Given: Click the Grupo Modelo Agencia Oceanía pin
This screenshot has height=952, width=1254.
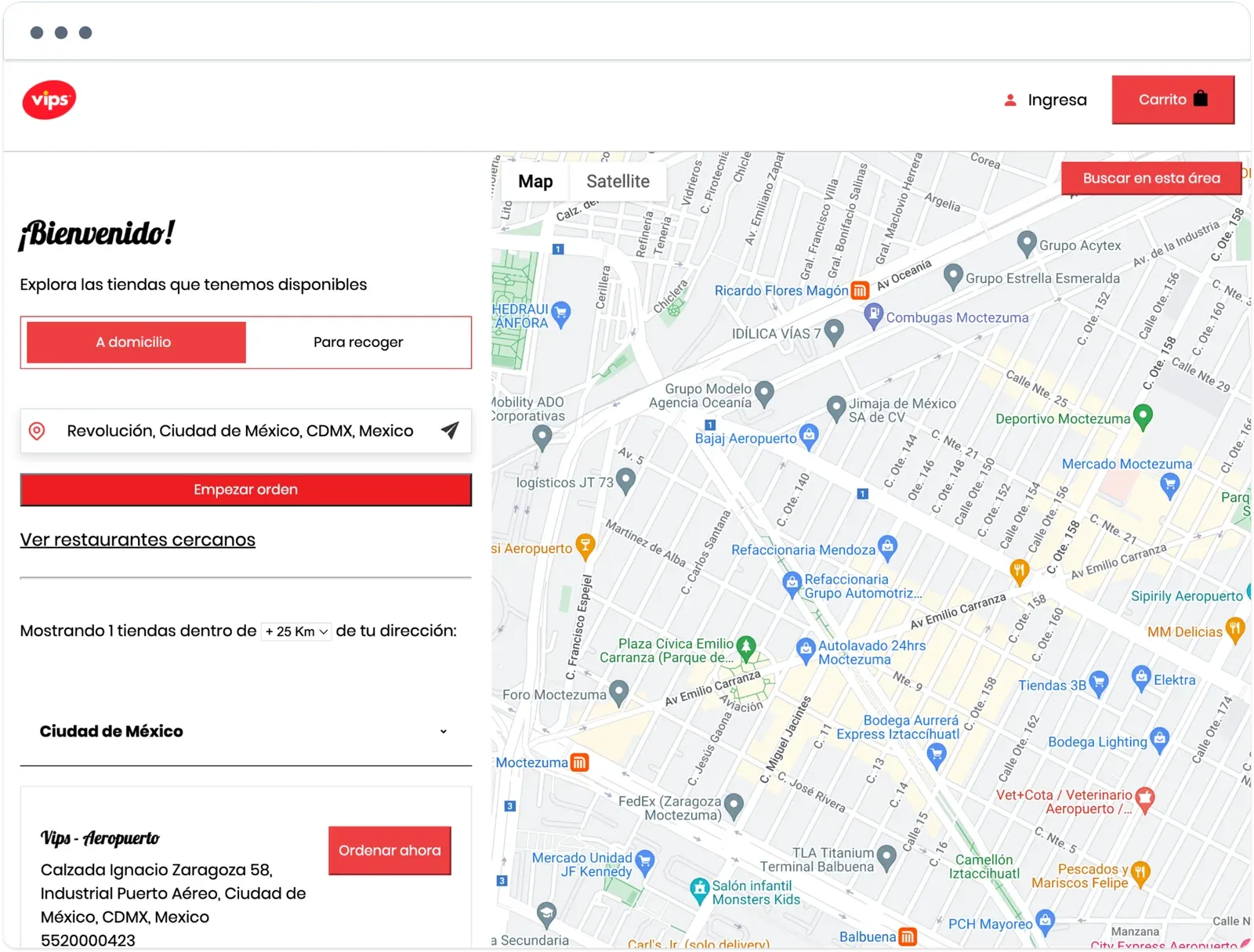Looking at the screenshot, I should tap(764, 393).
